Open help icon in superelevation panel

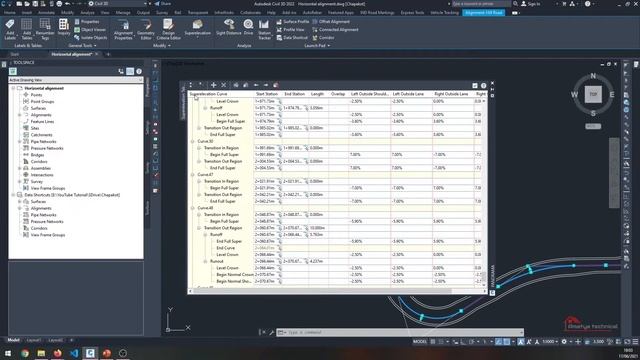coord(484,86)
